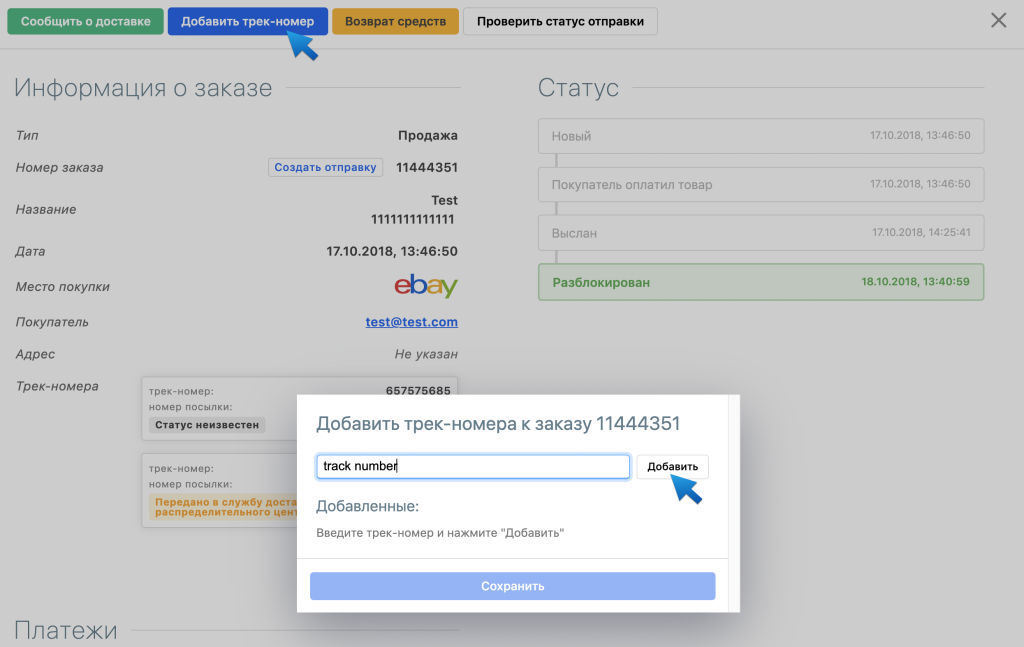Screen dimensions: 1024x647
Task: Click the 'Статус неизвестен' badge
Action: 207,425
